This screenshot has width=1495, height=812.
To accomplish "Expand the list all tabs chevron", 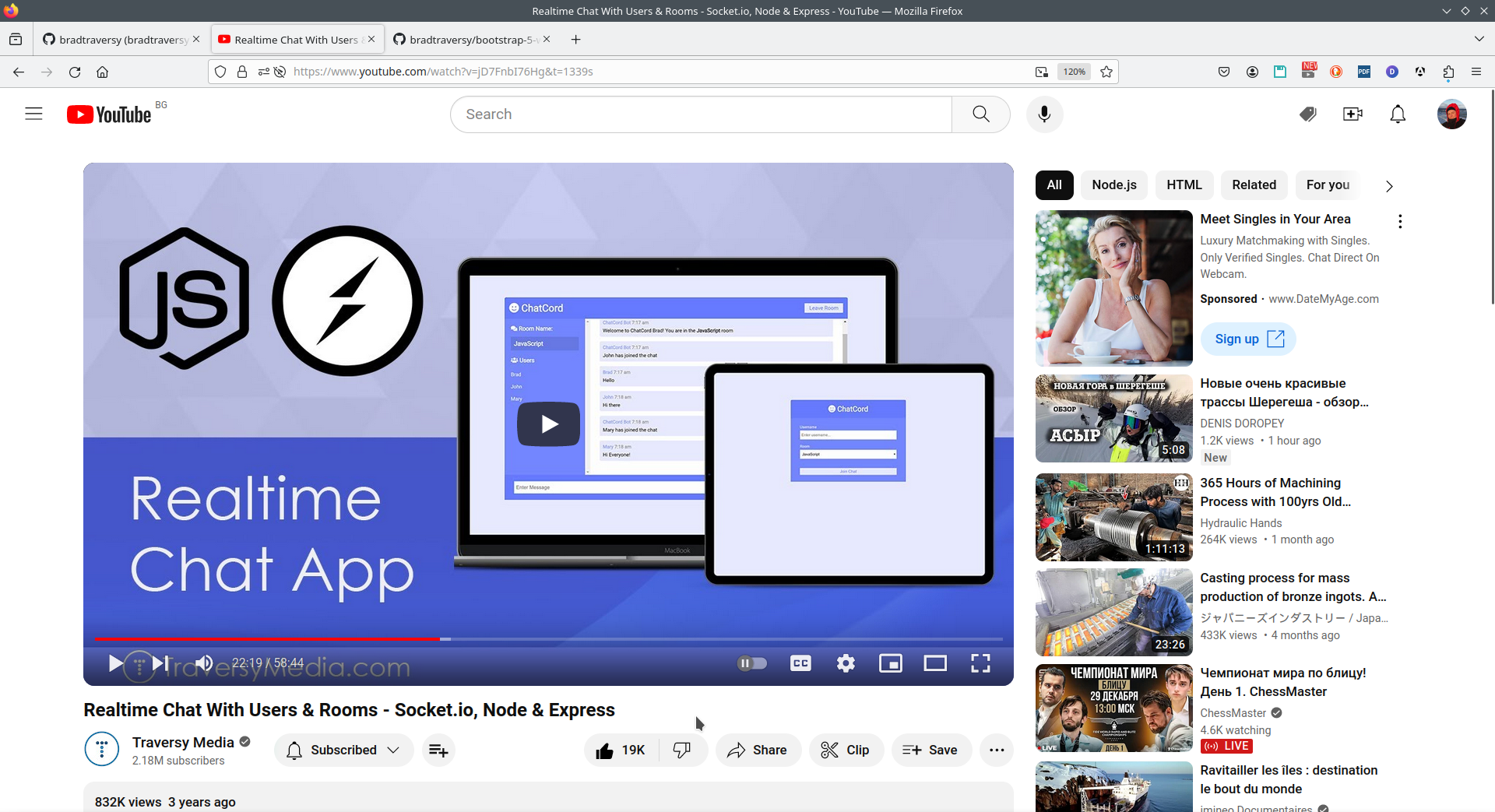I will (1479, 39).
